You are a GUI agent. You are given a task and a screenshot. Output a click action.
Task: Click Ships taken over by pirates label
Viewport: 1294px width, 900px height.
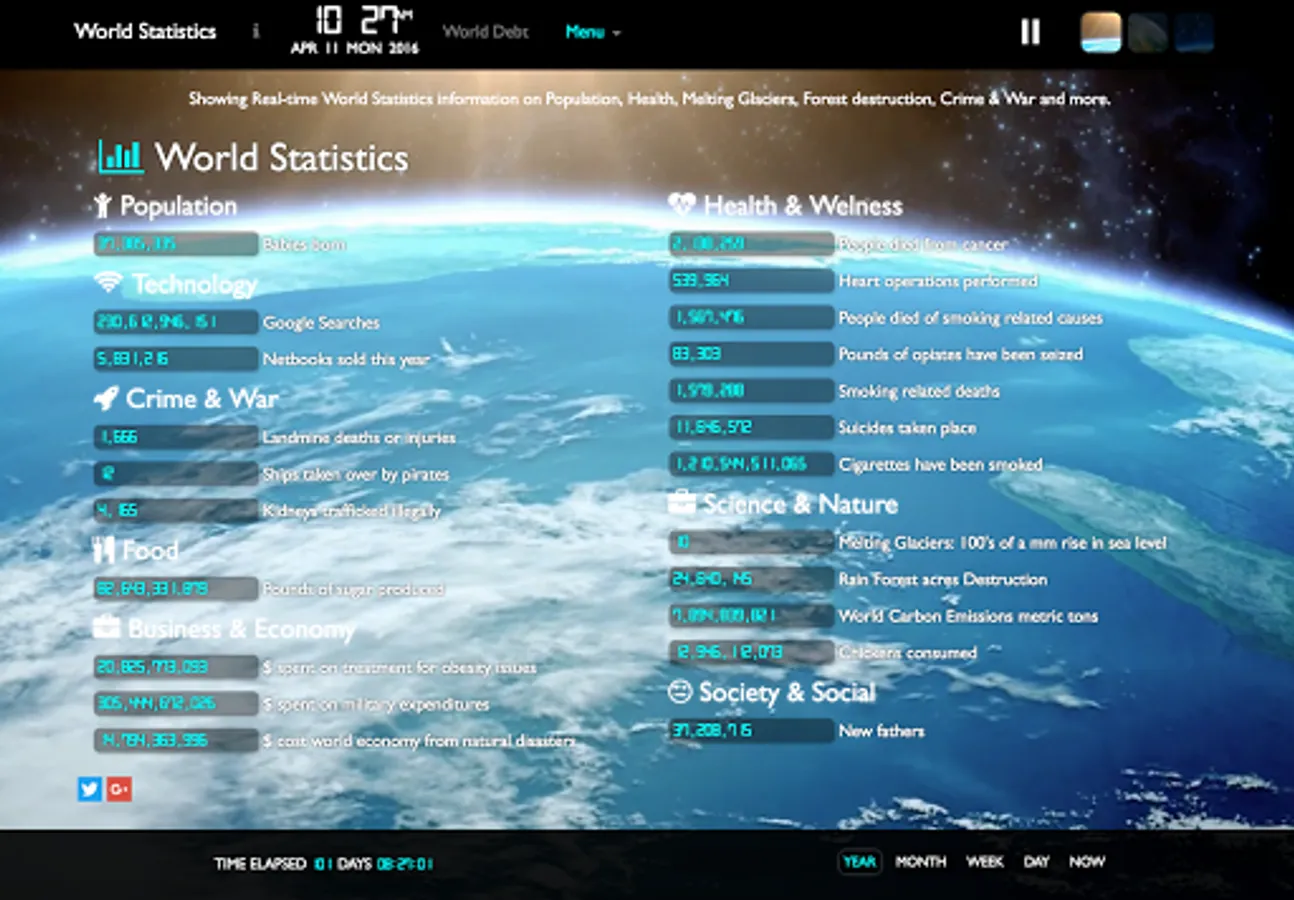click(356, 474)
